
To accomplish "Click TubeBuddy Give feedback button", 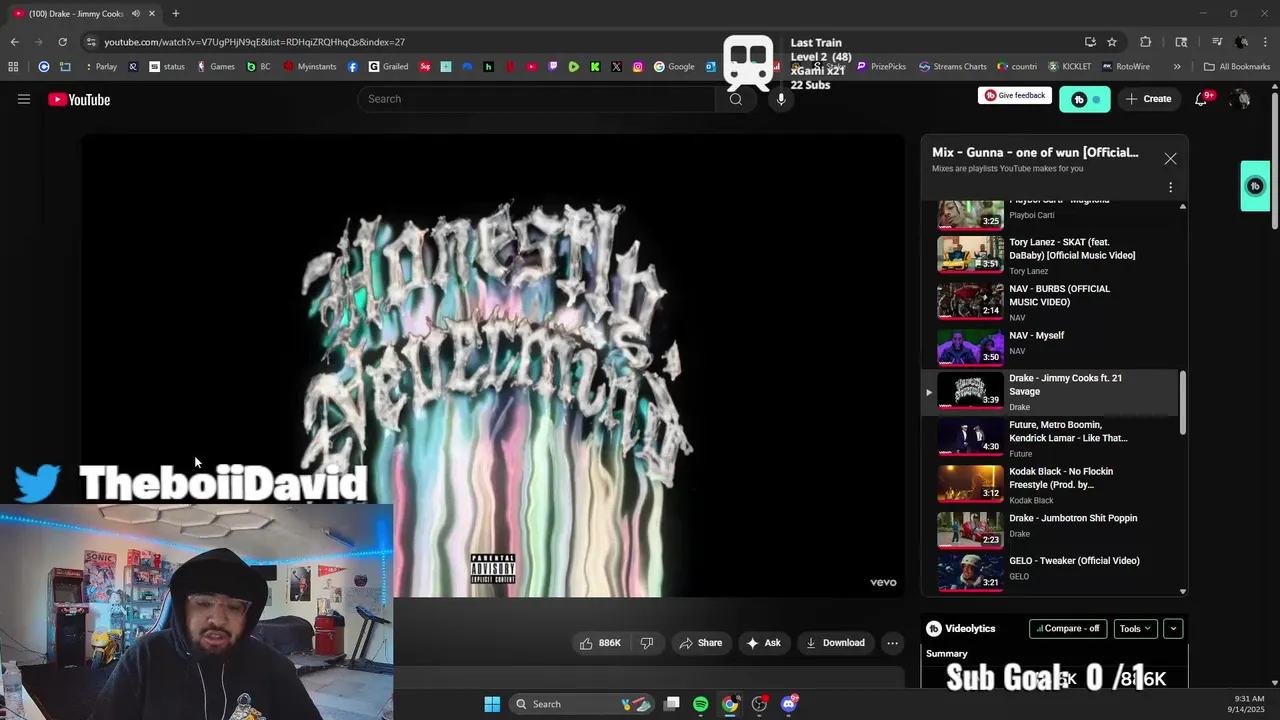I will coord(1015,96).
